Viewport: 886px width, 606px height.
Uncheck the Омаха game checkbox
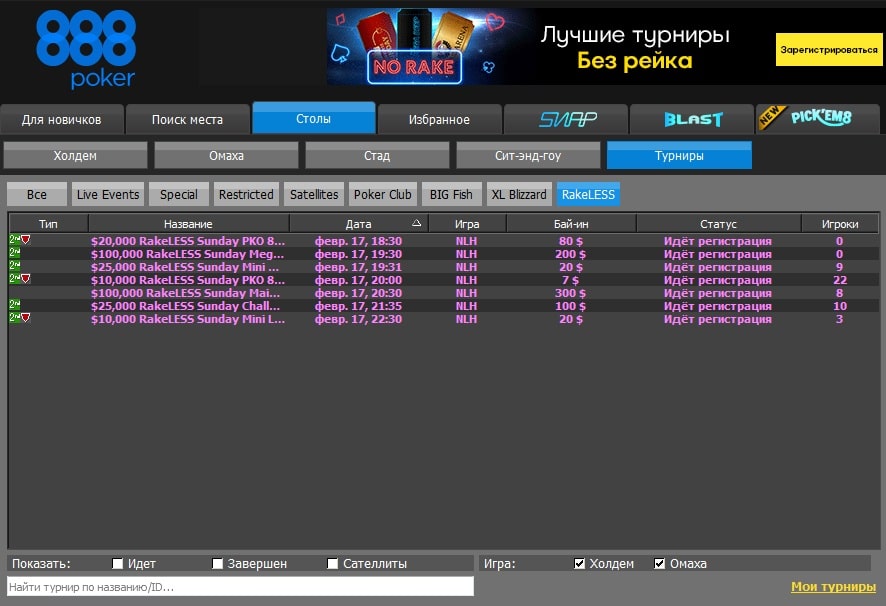[x=659, y=564]
